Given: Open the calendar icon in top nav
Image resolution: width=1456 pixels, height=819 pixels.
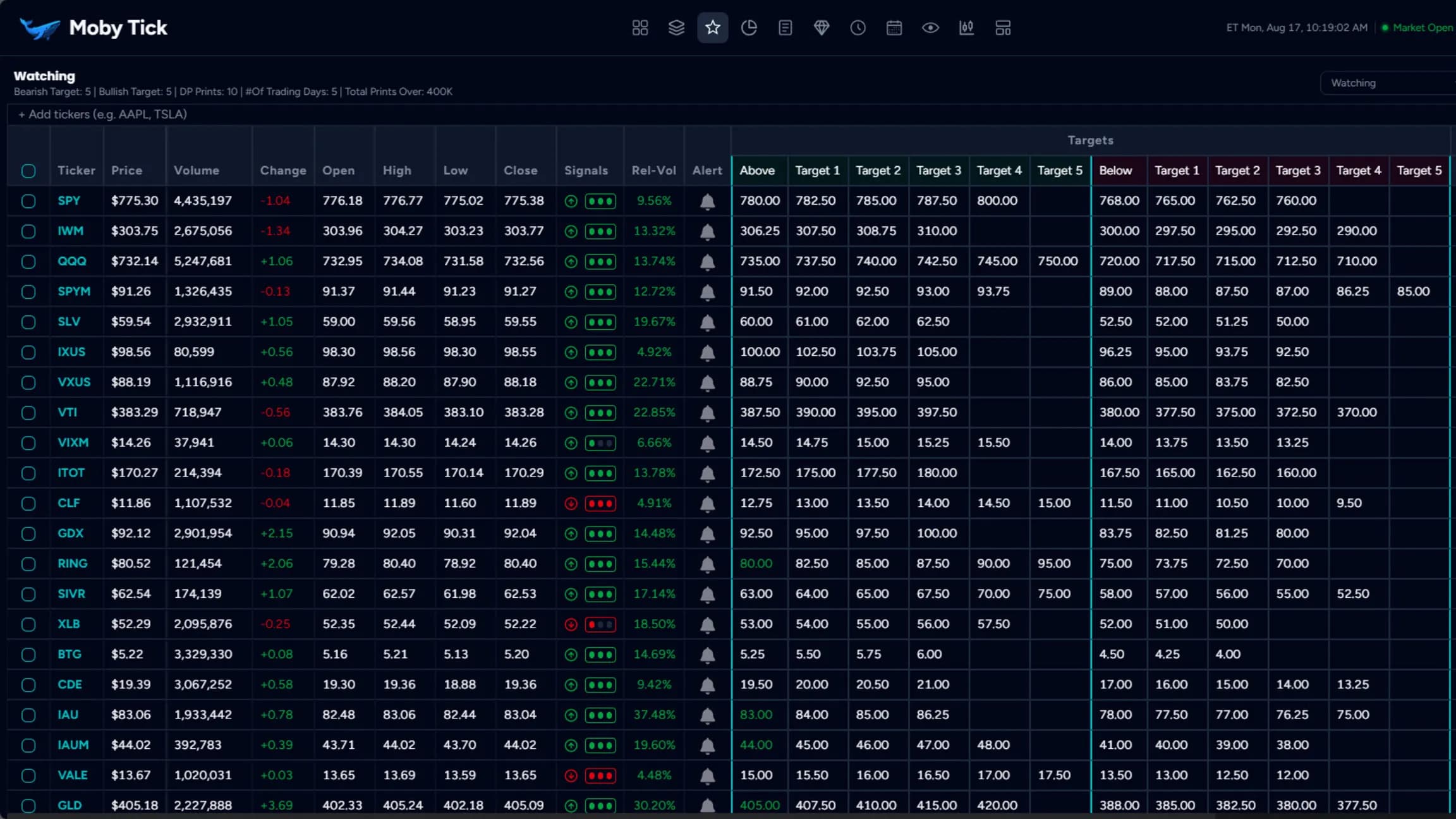Looking at the screenshot, I should [894, 28].
